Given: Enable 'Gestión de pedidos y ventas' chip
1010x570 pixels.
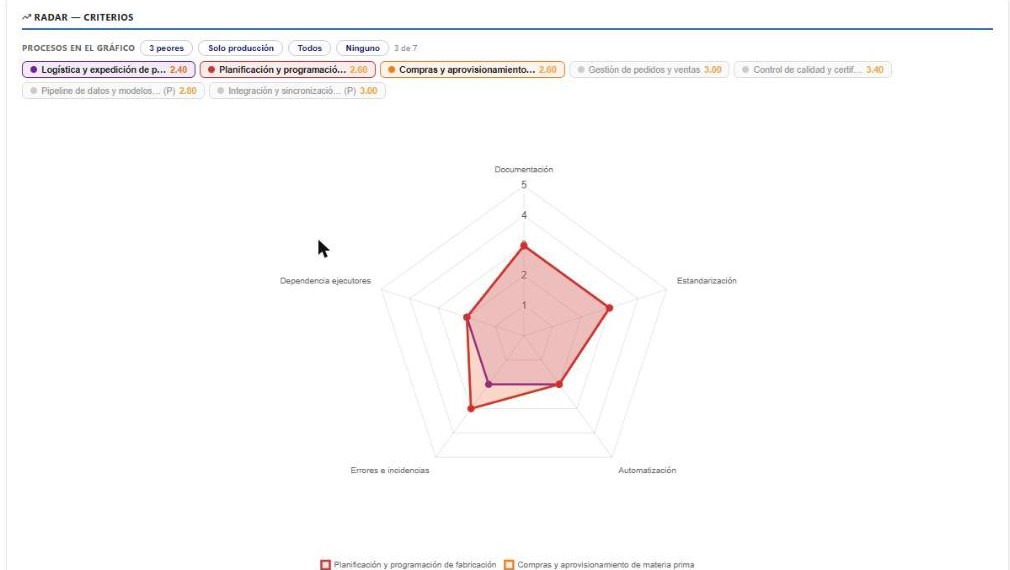Looking at the screenshot, I should pos(649,70).
